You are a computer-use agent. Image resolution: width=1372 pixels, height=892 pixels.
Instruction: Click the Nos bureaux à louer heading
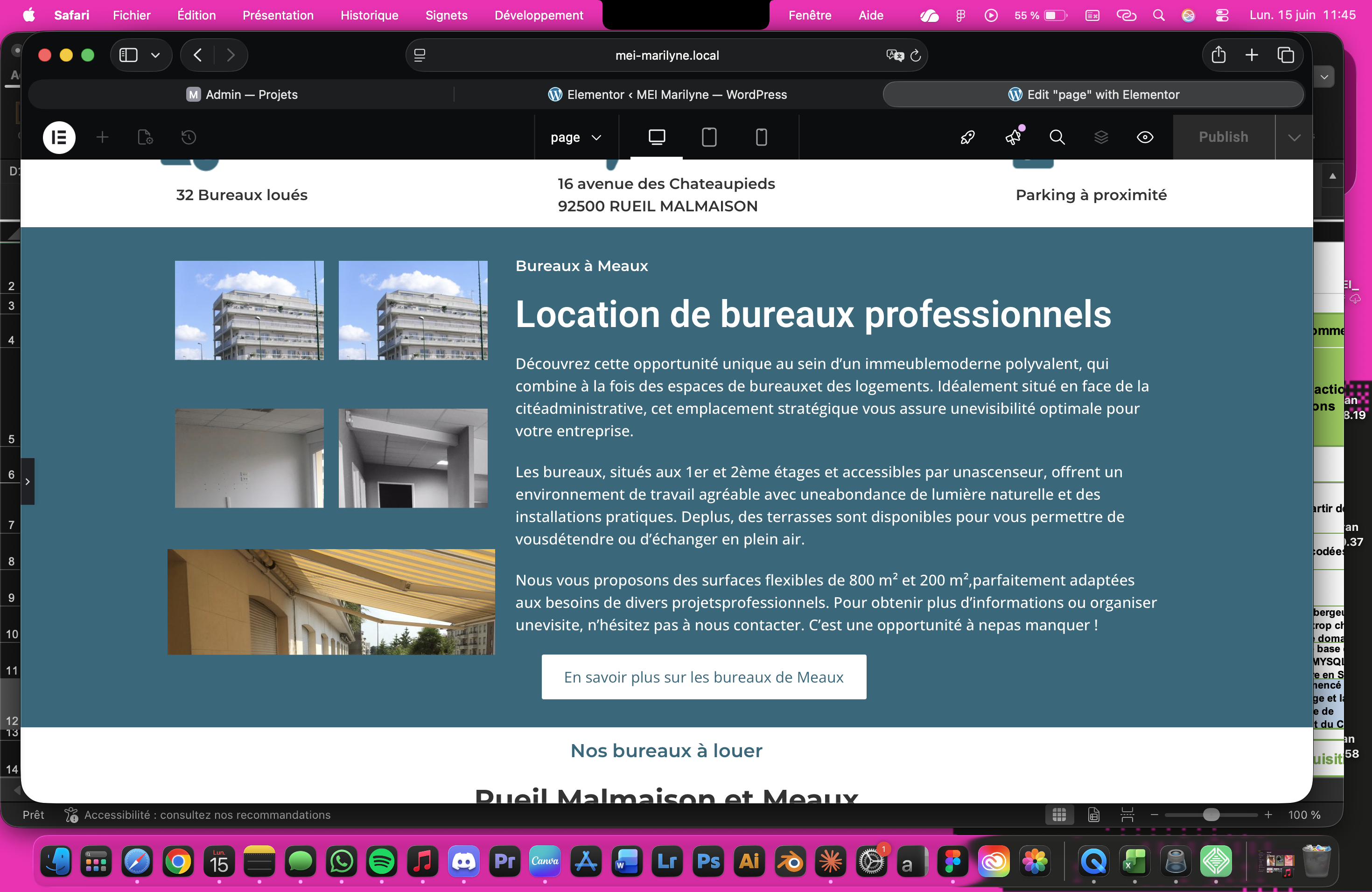666,751
